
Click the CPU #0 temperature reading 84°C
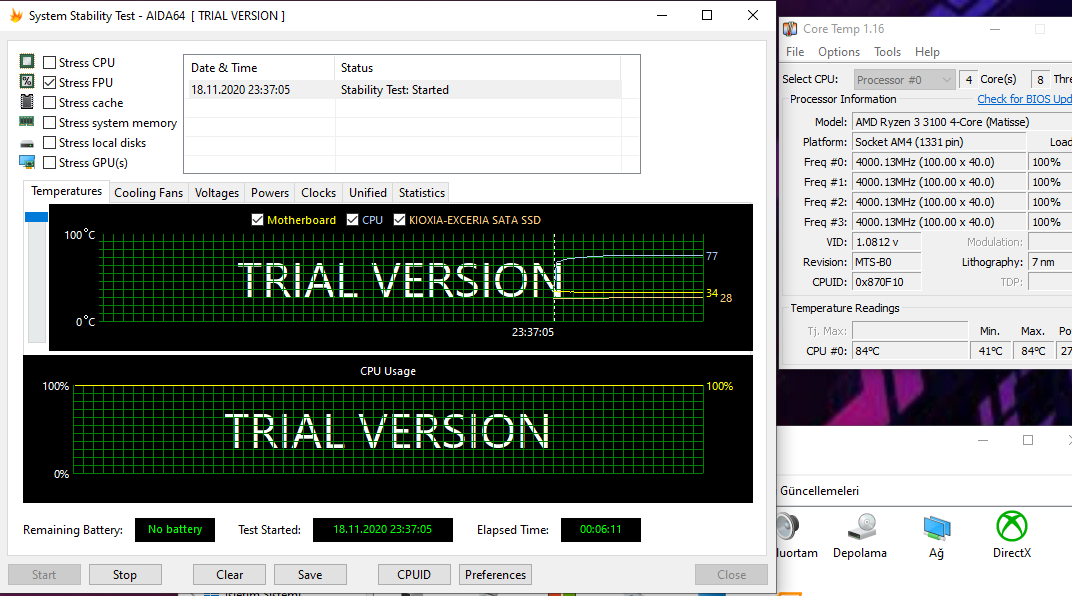click(x=909, y=351)
